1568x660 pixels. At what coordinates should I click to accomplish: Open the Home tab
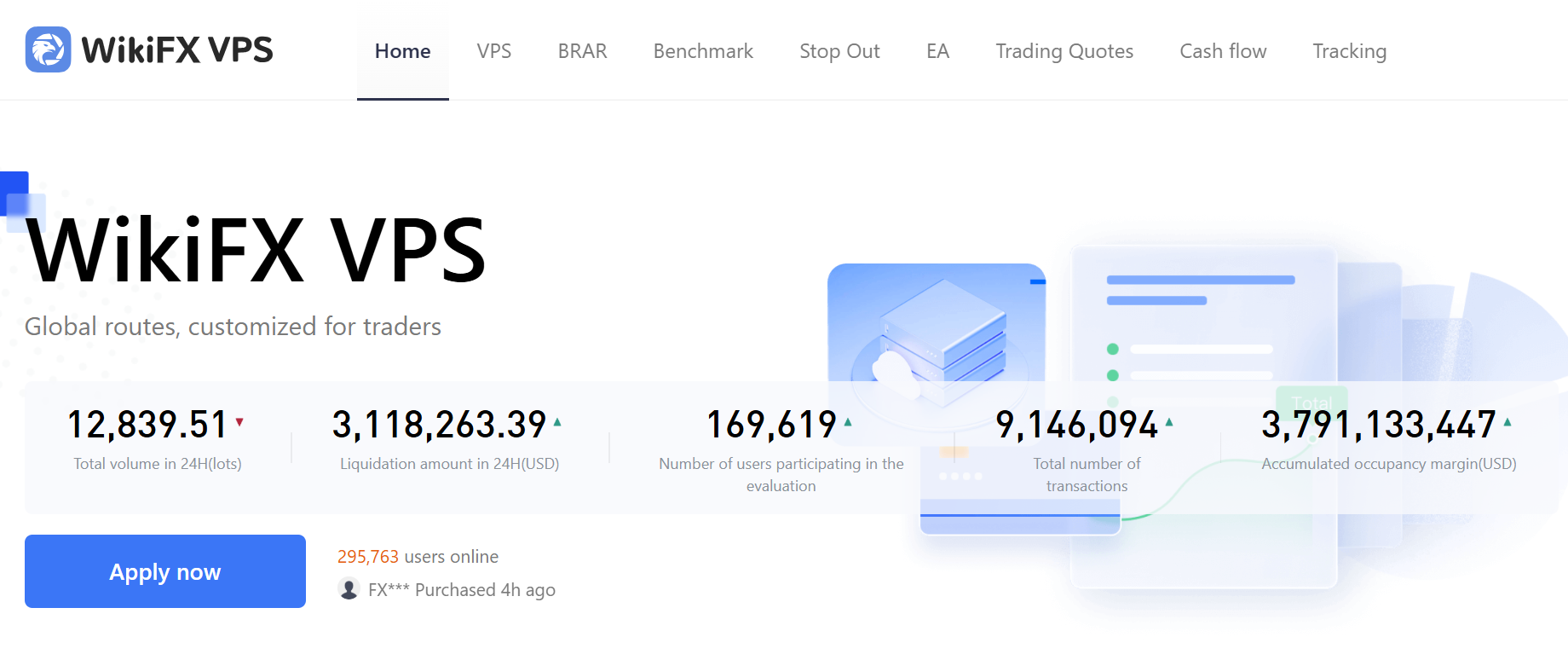[402, 51]
